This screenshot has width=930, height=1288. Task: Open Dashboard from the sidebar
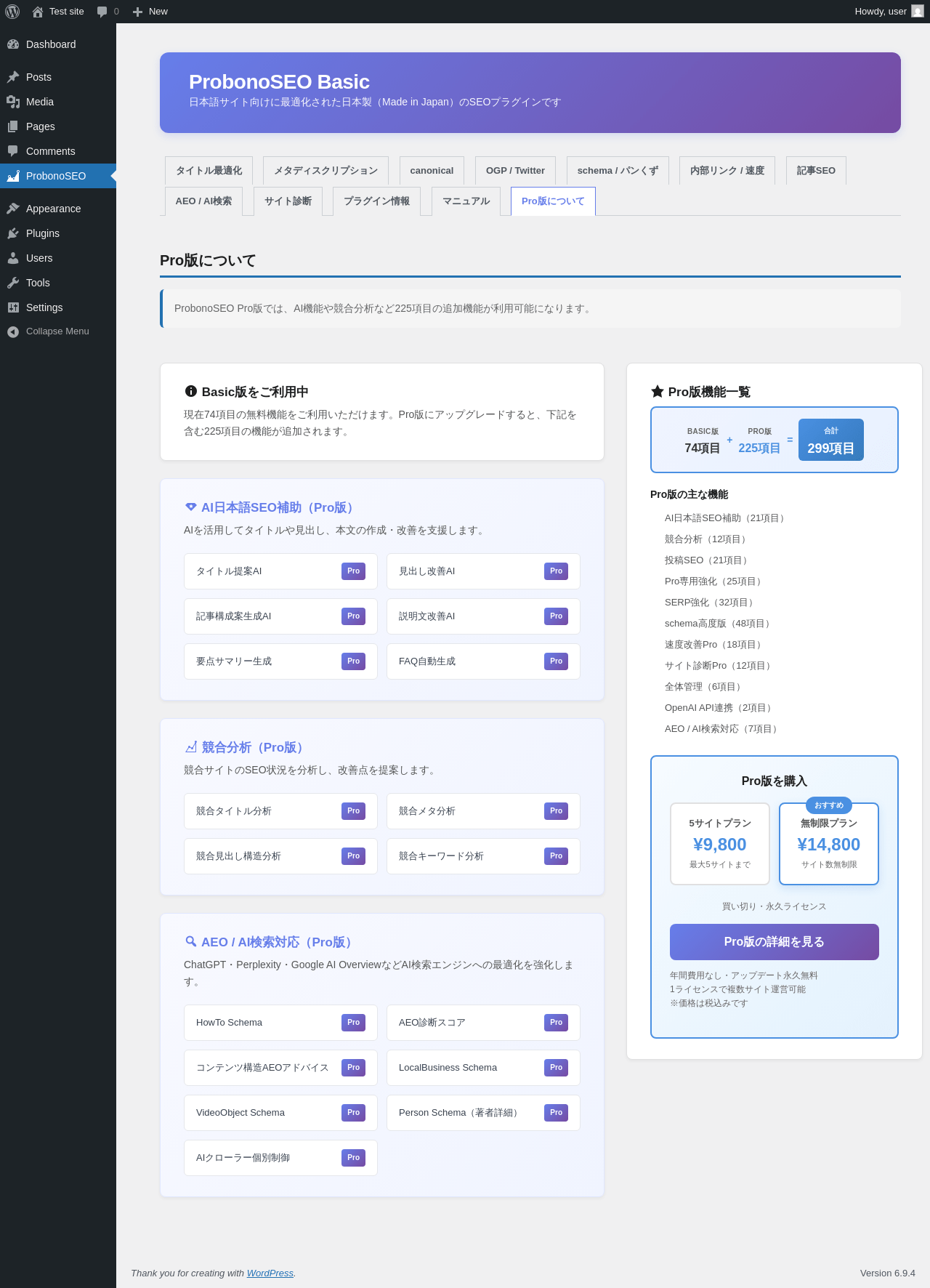coord(51,44)
